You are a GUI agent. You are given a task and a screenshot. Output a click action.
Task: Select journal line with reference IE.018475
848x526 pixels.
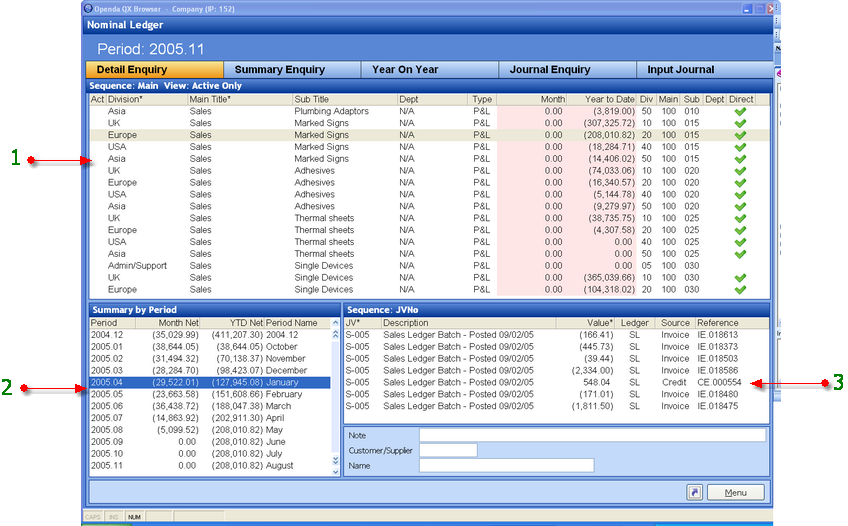[x=556, y=407]
